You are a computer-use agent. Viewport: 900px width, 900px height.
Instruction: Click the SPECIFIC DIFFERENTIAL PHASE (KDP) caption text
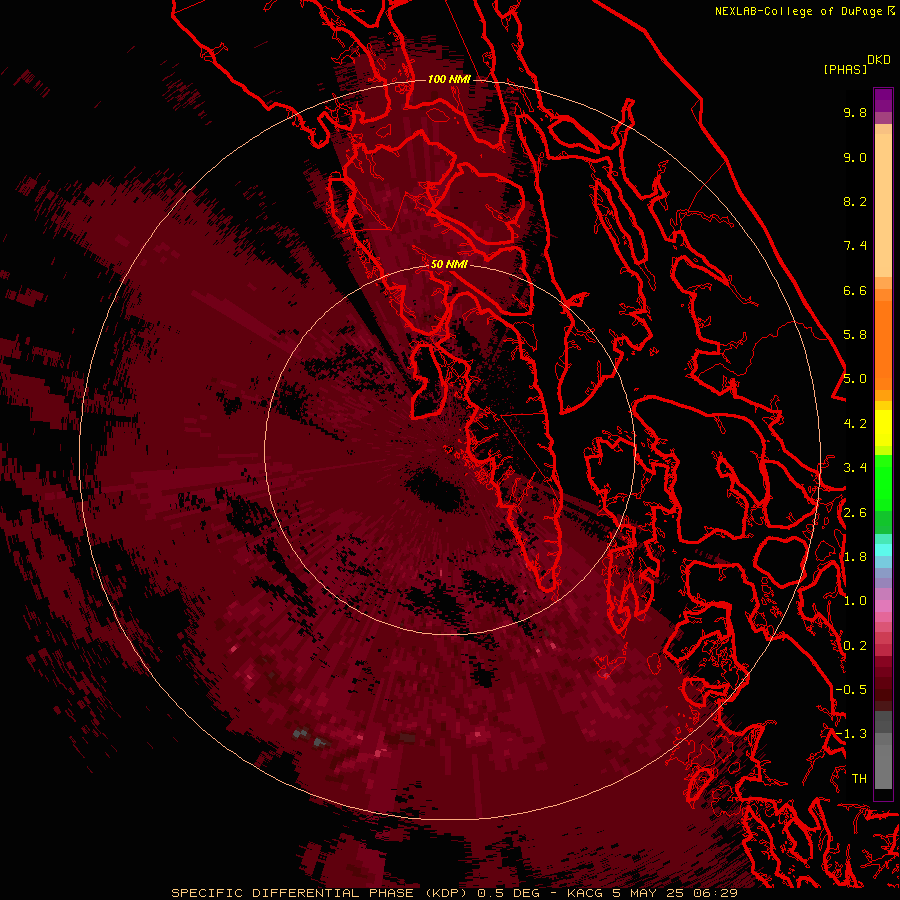pyautogui.click(x=318, y=893)
